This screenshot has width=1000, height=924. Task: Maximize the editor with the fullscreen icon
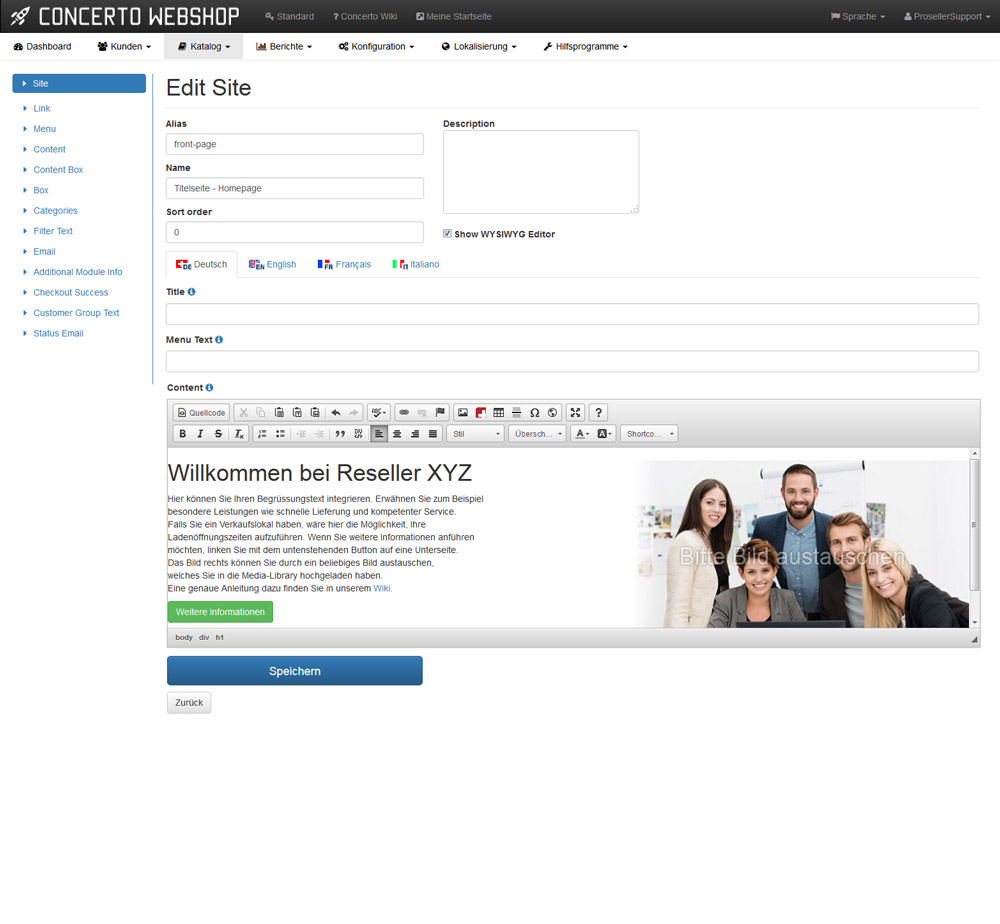pyautogui.click(x=575, y=413)
